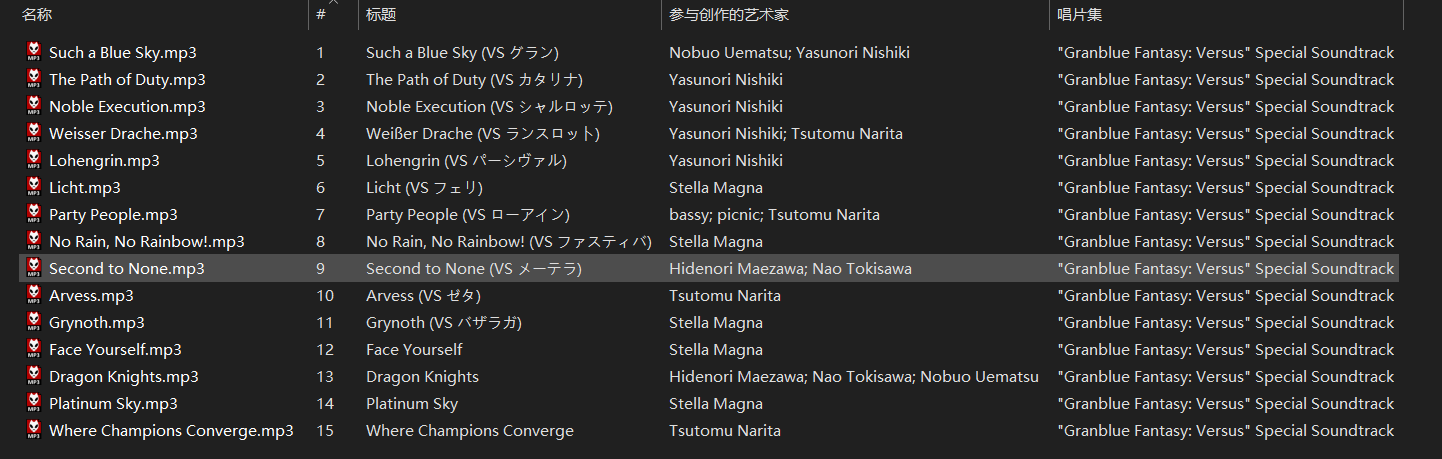Click the 唱片集 column header

point(1226,15)
